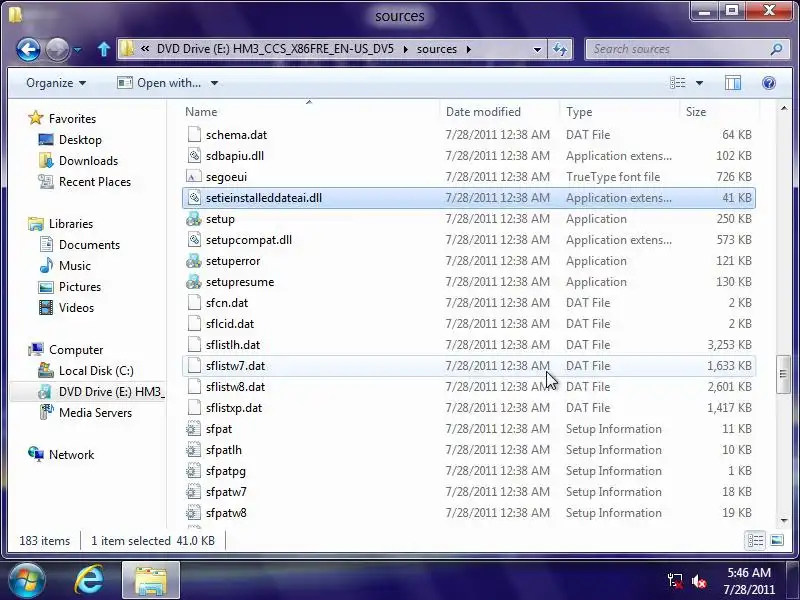Click the sources breadcrumb in address bar
The height and width of the screenshot is (600, 800).
tap(437, 49)
